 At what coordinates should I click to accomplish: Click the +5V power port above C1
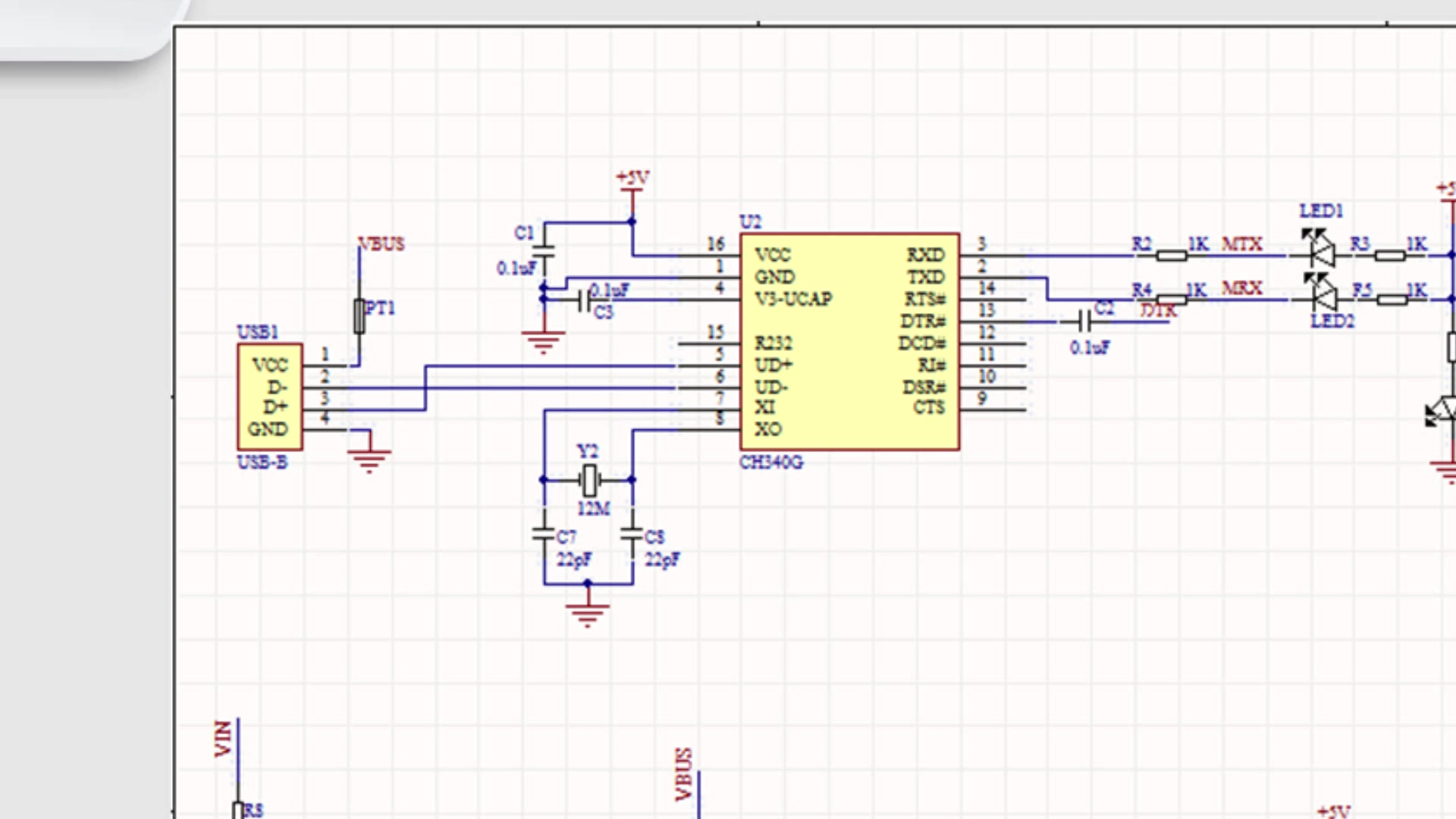[x=632, y=180]
